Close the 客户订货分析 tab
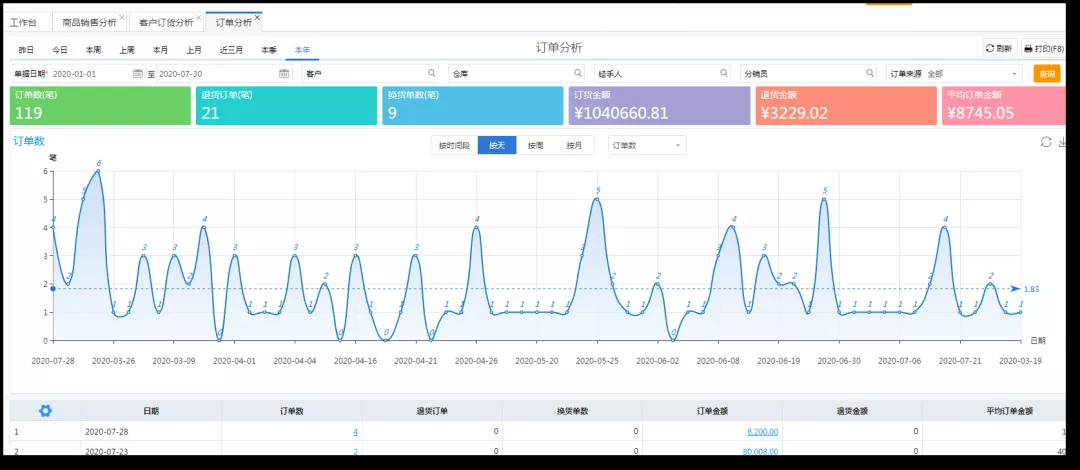Image resolution: width=1080 pixels, height=470 pixels. (199, 17)
